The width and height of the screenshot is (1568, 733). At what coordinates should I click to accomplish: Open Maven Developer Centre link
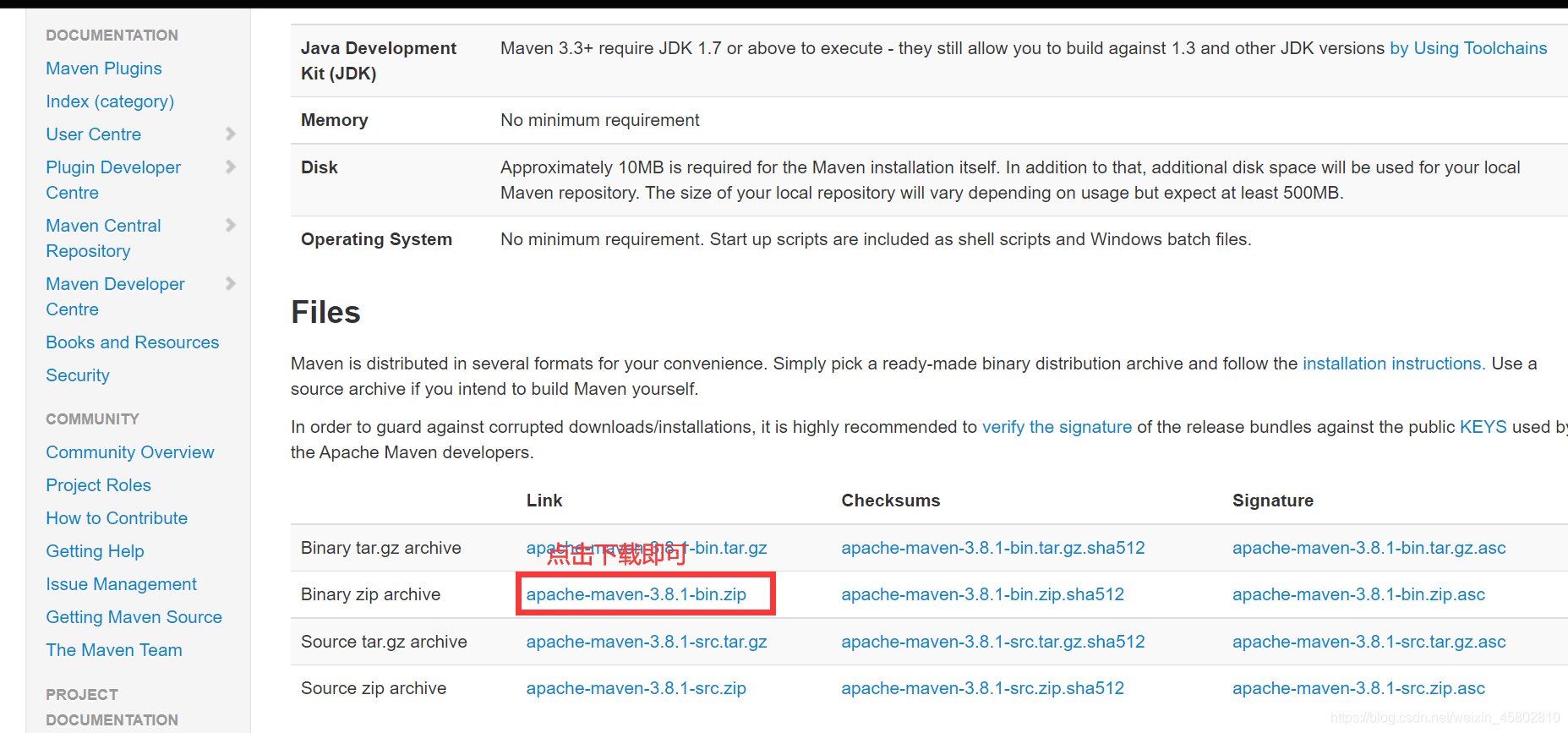click(115, 297)
